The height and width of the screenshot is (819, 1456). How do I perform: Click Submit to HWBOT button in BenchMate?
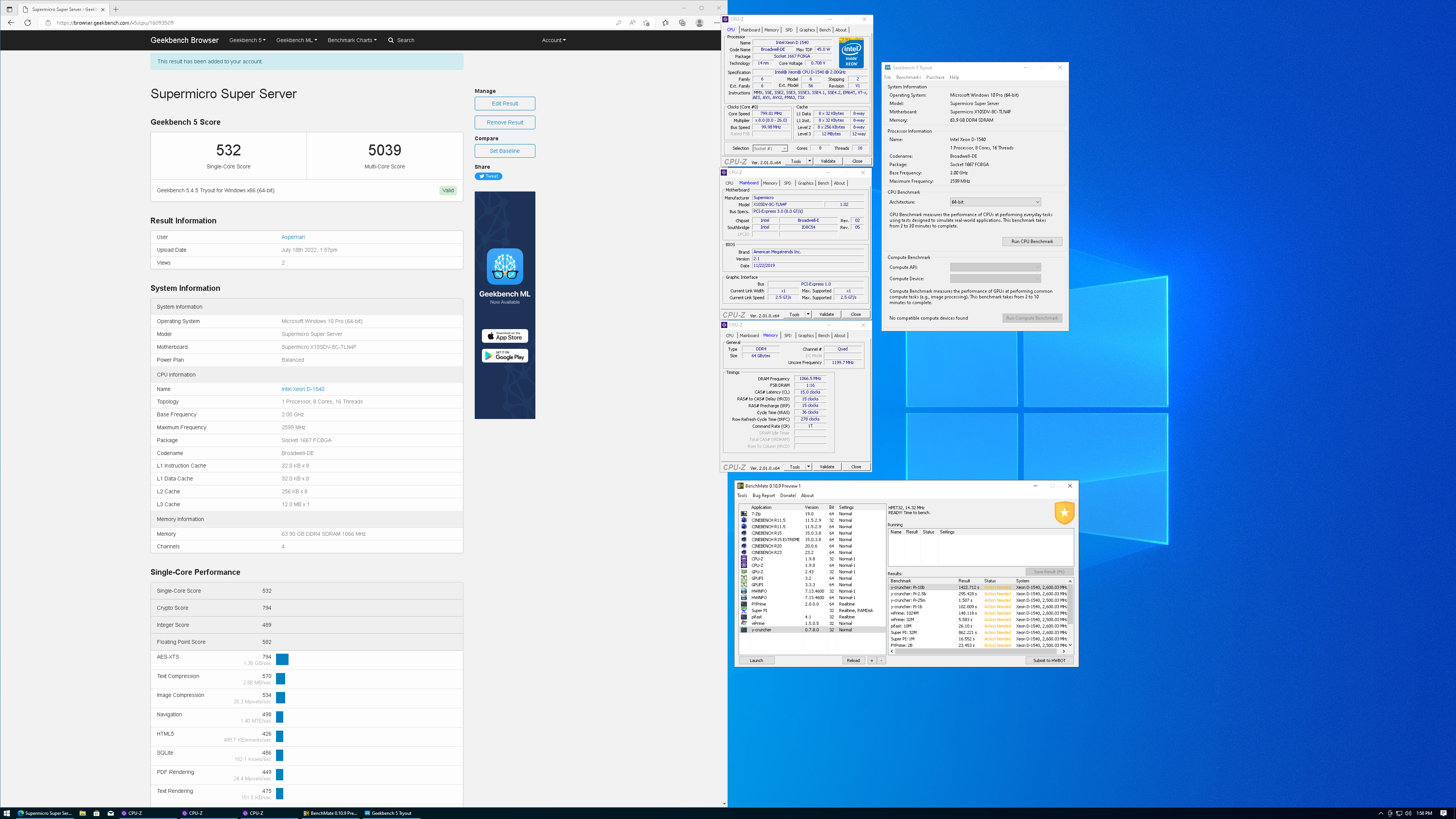coord(1049,660)
